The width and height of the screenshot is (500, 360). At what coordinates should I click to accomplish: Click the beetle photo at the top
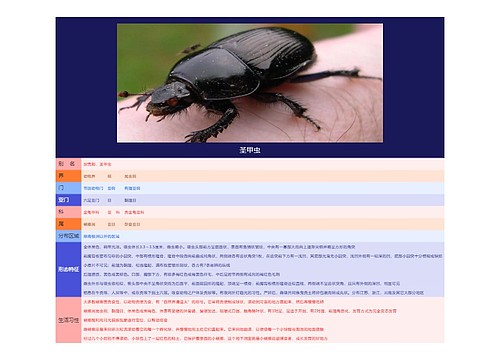(x=250, y=83)
